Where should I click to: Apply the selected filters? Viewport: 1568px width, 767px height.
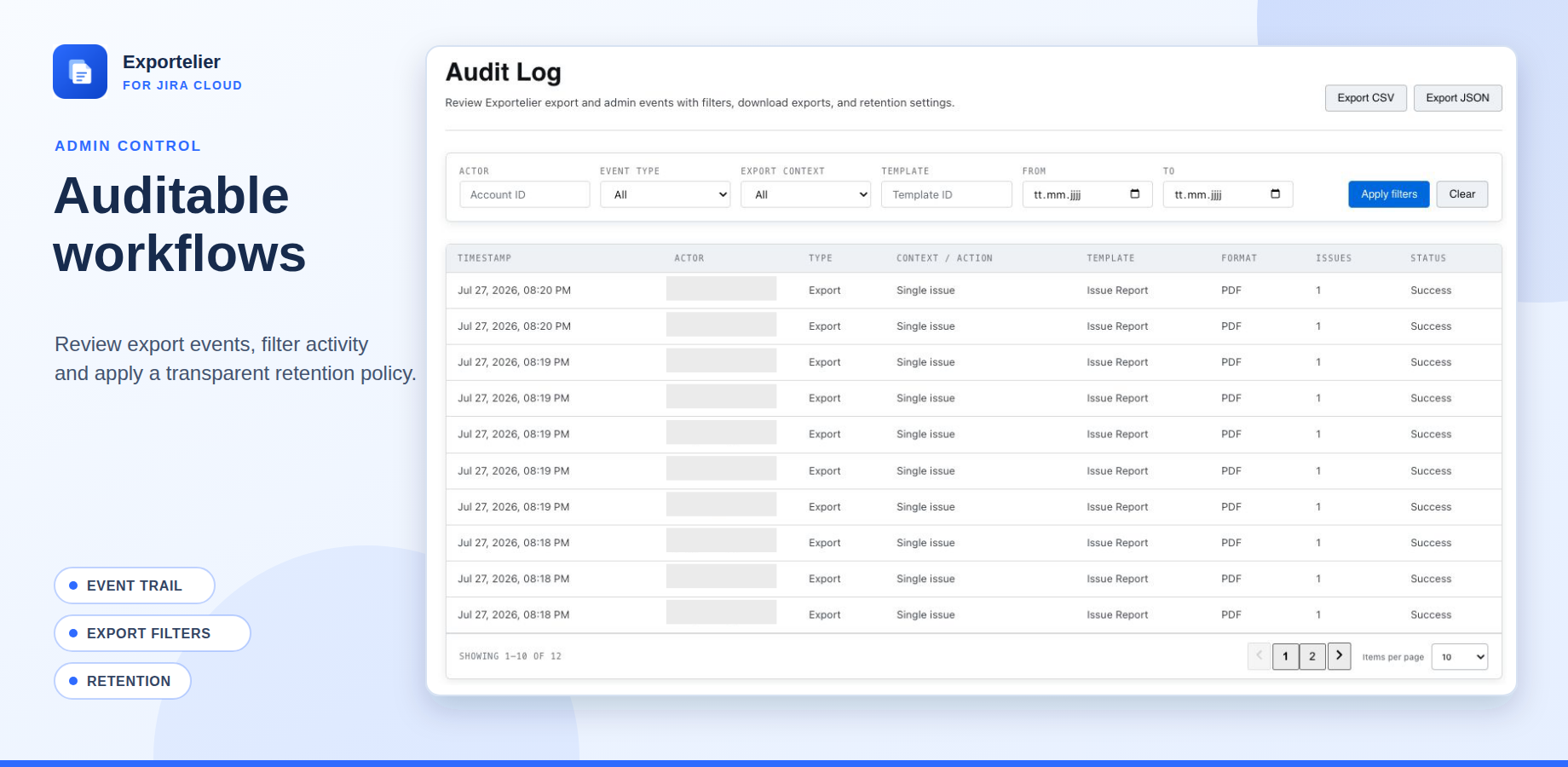(1388, 194)
